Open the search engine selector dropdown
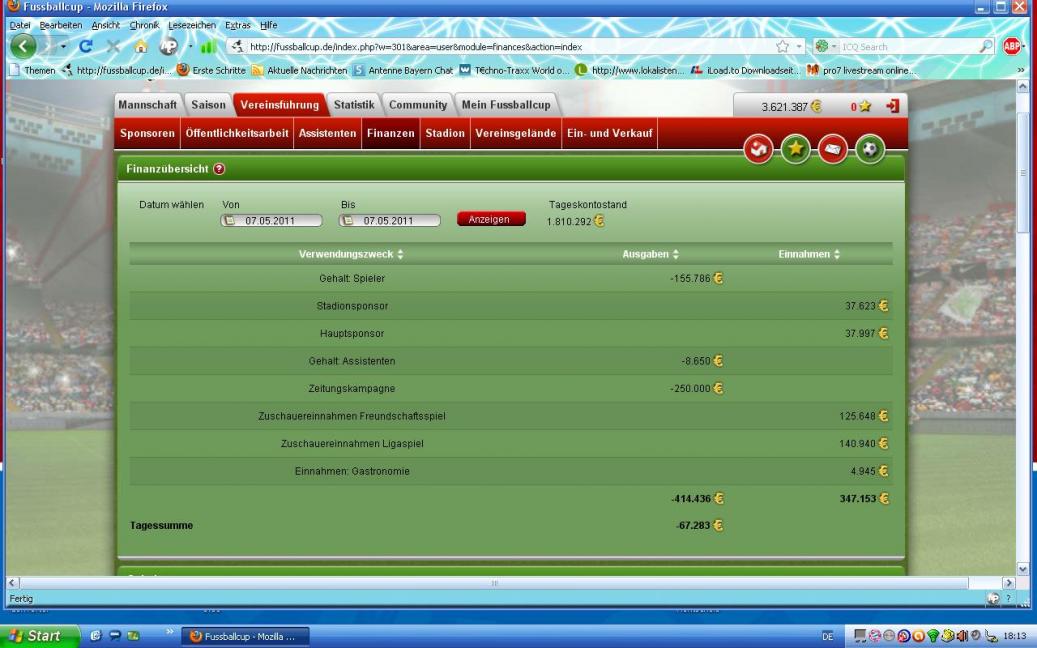1037x648 pixels. point(826,46)
